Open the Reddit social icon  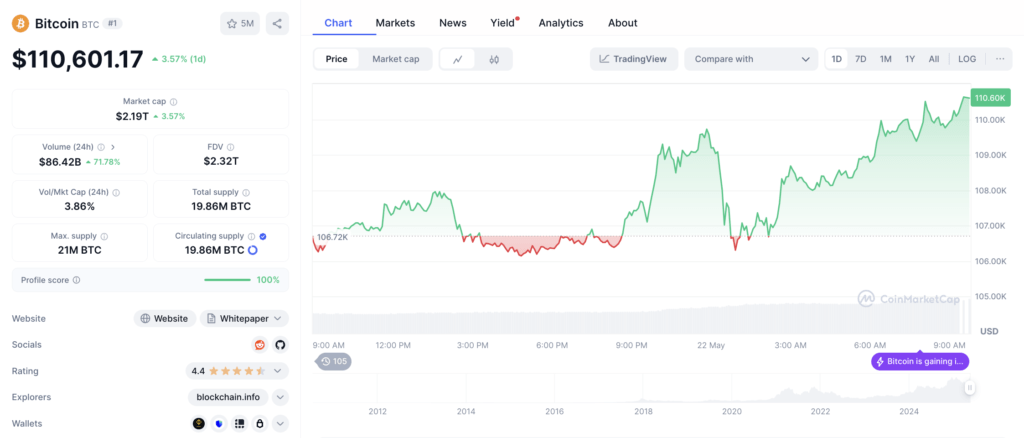pos(260,345)
